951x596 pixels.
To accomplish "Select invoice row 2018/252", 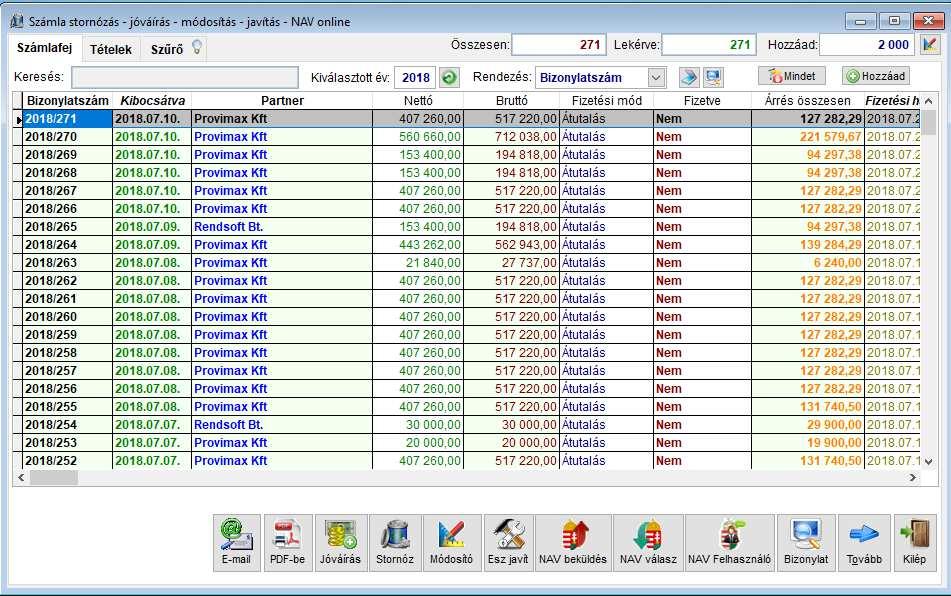I will 467,461.
